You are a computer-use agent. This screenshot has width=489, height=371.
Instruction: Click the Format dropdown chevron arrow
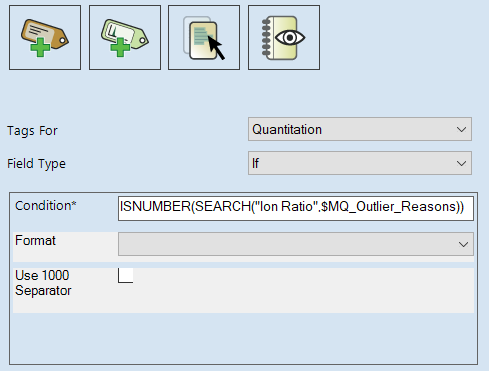[x=463, y=245]
